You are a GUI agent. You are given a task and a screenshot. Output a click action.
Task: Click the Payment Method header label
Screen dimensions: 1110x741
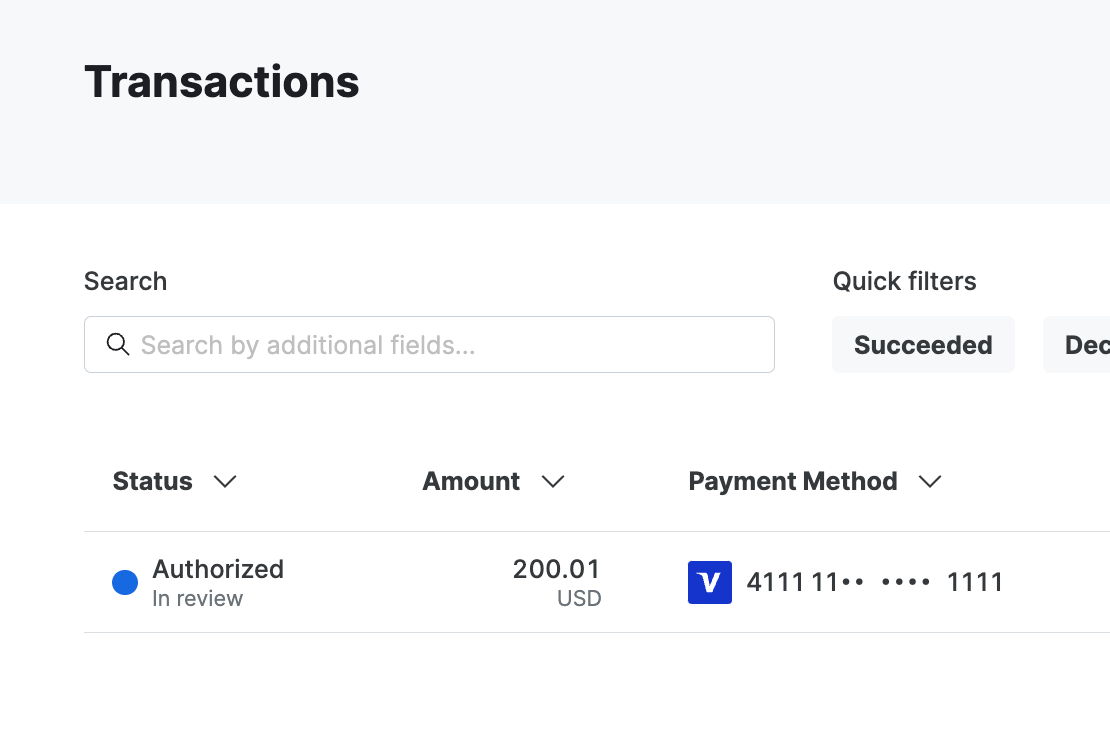pos(792,481)
